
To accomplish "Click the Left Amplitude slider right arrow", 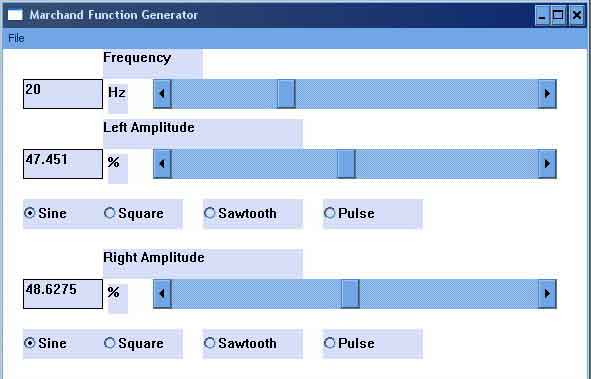I will (547, 164).
